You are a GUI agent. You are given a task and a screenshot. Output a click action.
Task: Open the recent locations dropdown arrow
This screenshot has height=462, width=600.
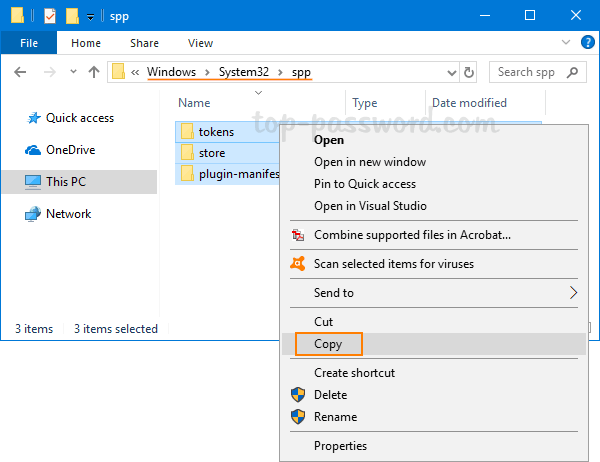coord(73,72)
